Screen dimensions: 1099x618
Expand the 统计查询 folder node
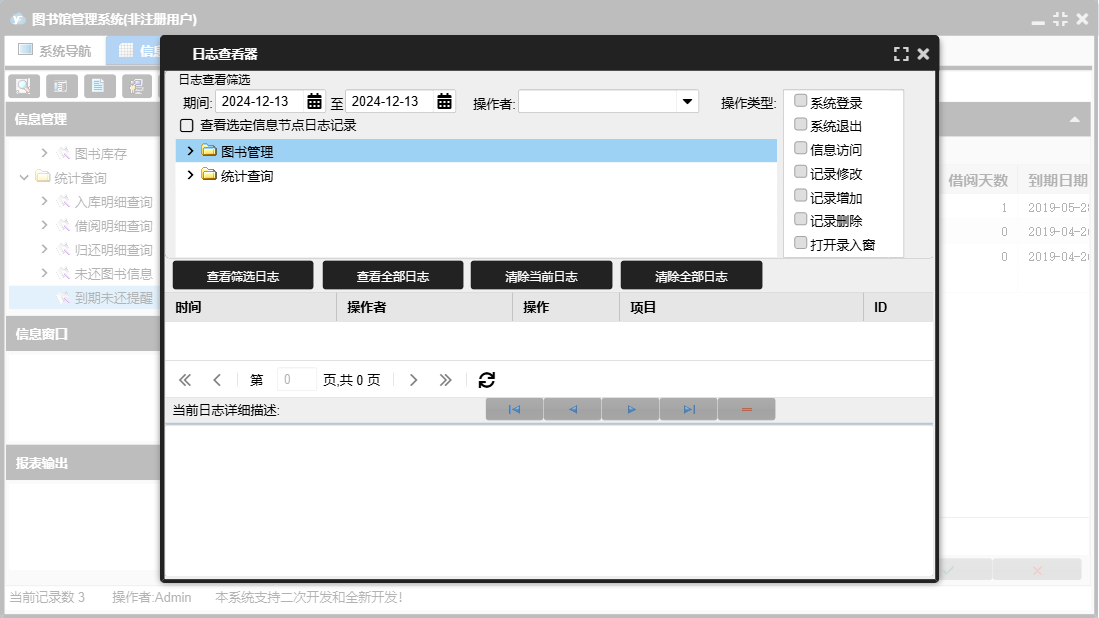(190, 175)
